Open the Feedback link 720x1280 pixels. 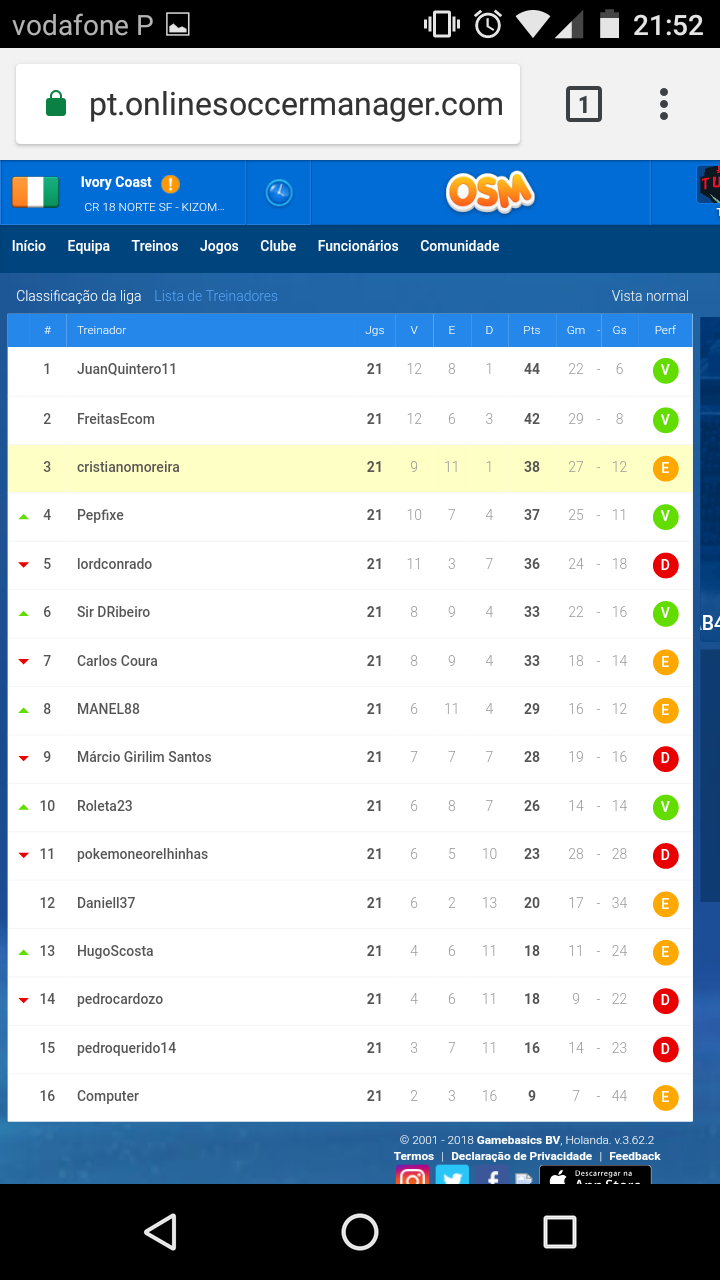click(x=635, y=1156)
